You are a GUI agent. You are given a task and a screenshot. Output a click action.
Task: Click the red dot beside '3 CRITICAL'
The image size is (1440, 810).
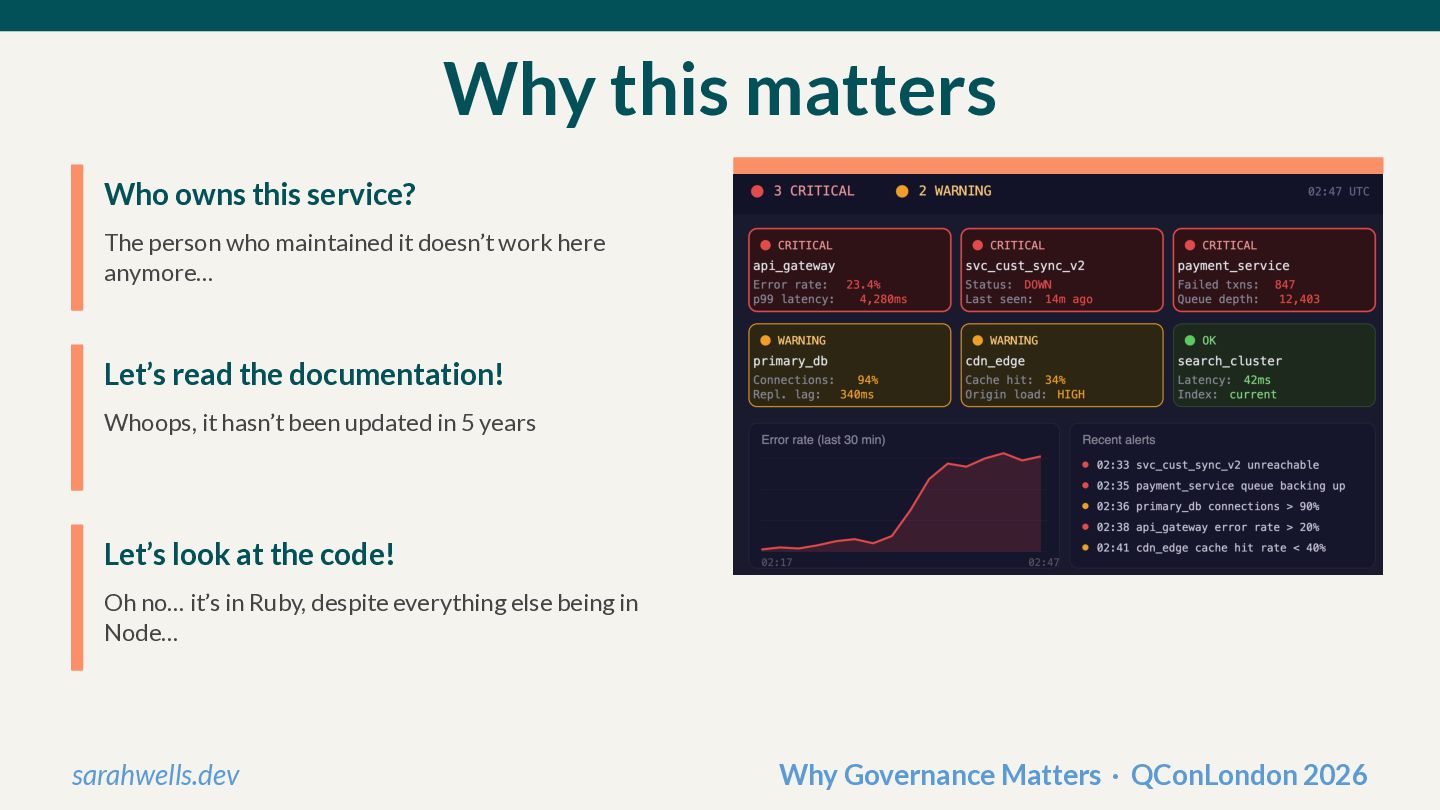click(757, 191)
